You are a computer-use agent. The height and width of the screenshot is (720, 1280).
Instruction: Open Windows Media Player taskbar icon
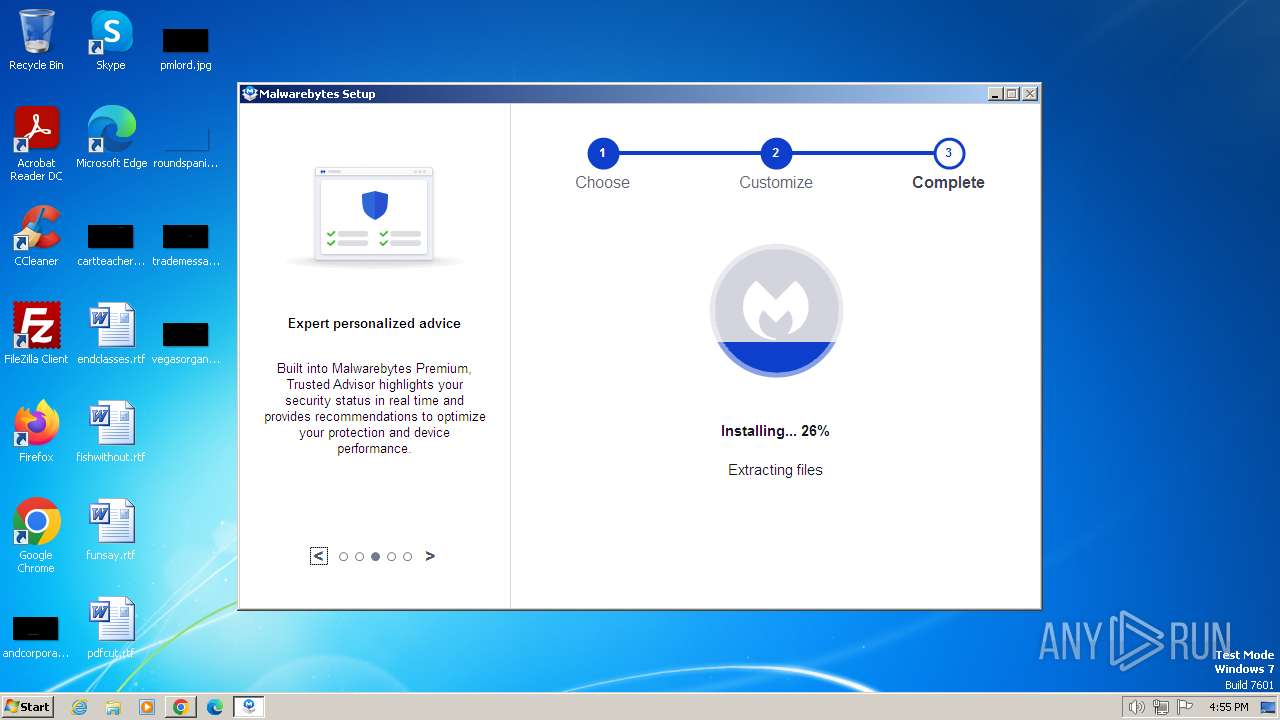point(147,707)
